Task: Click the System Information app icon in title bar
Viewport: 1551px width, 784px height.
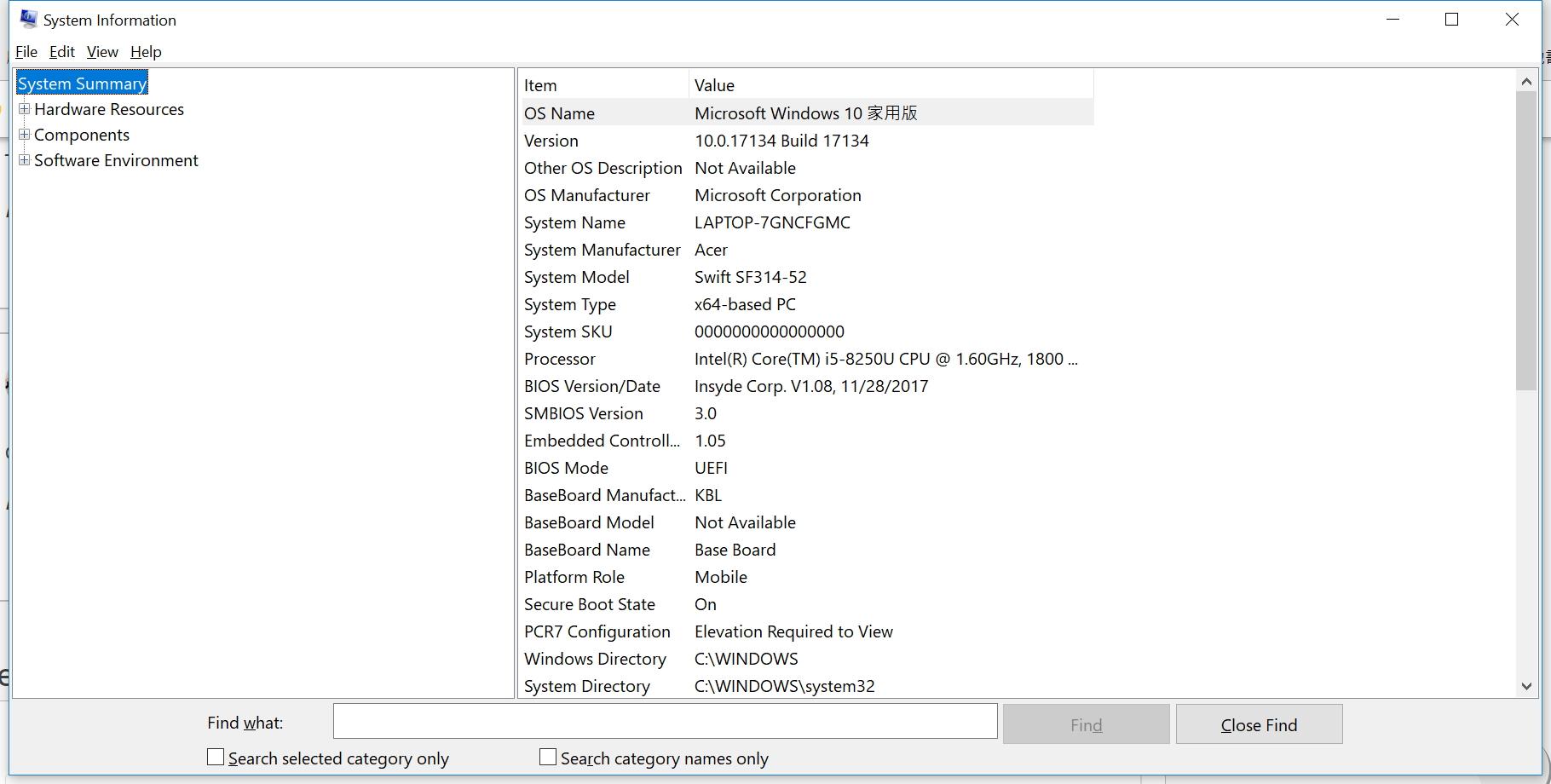Action: click(28, 19)
